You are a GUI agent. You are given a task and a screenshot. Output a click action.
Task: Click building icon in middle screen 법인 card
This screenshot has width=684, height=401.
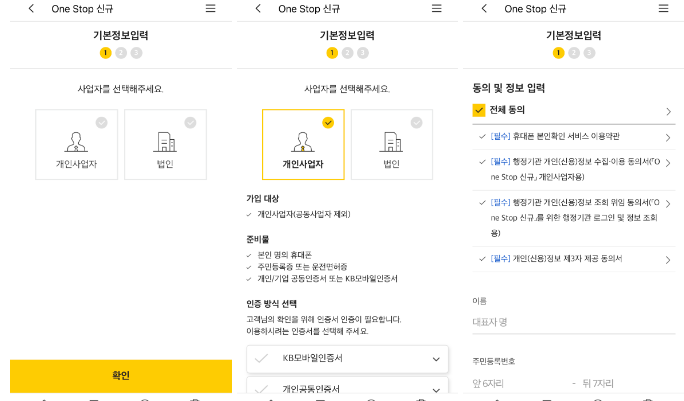[x=391, y=142]
